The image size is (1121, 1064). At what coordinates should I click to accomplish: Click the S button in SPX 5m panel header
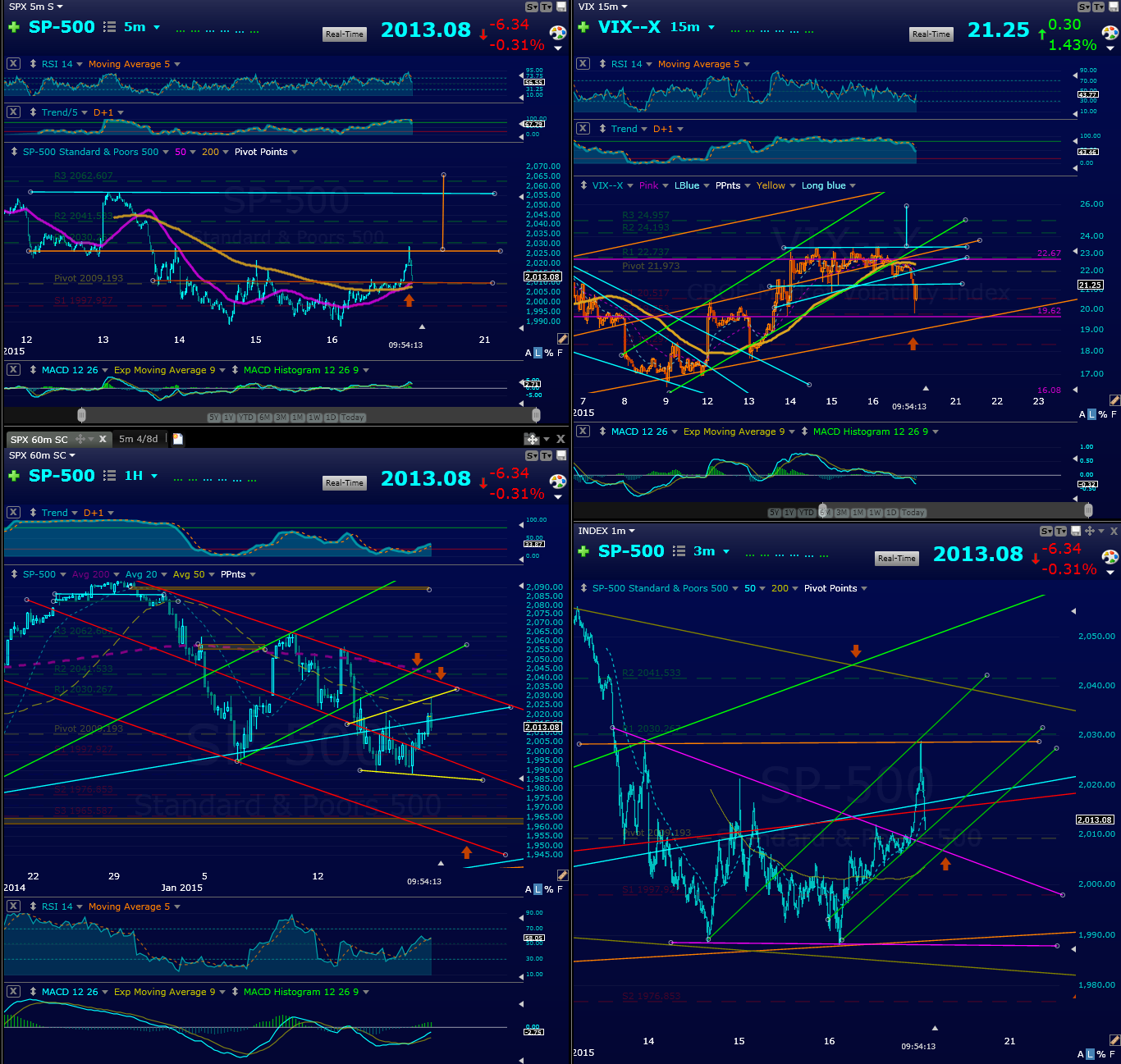(x=530, y=7)
